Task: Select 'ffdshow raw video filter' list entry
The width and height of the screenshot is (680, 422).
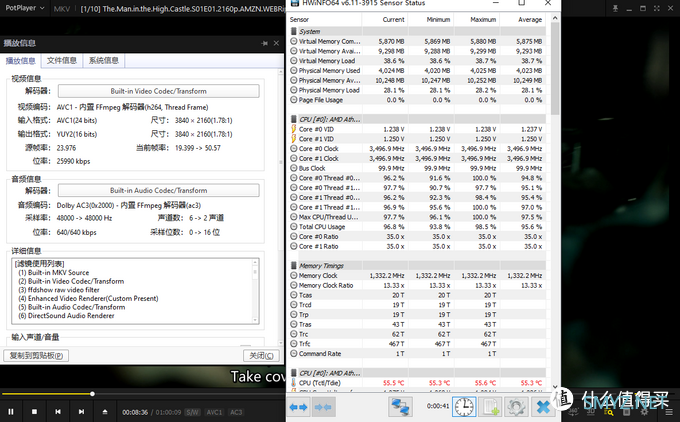Action: [x=59, y=290]
